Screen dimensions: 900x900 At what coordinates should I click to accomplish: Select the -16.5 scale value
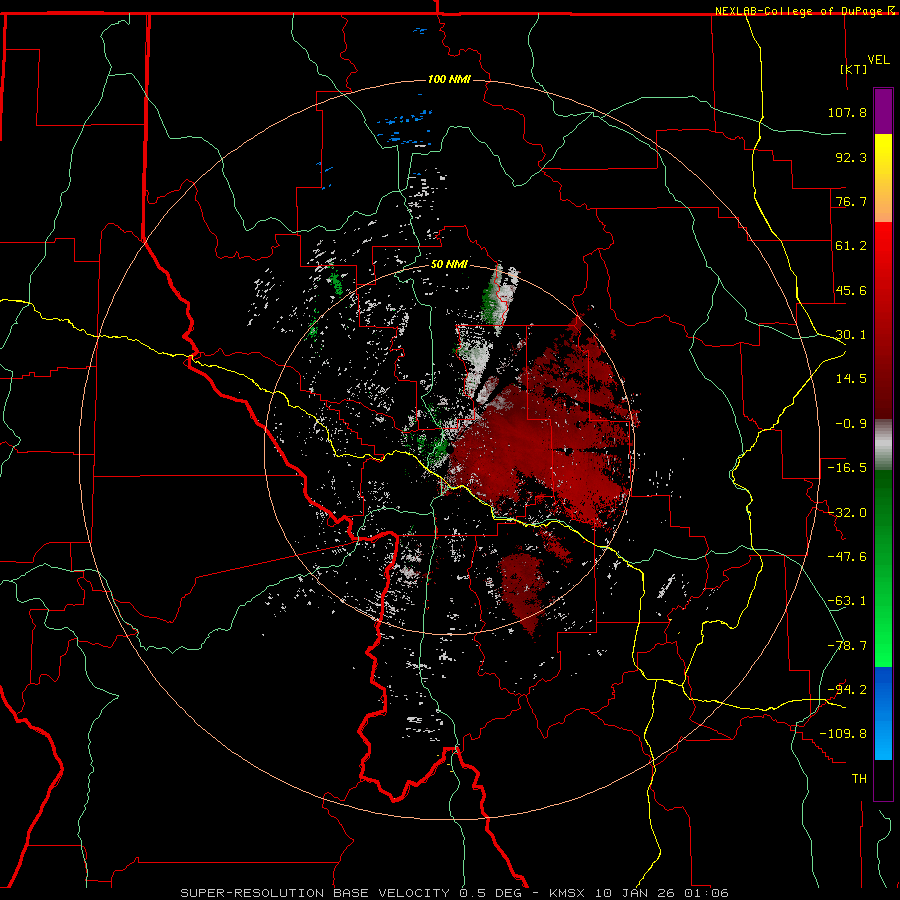847,468
